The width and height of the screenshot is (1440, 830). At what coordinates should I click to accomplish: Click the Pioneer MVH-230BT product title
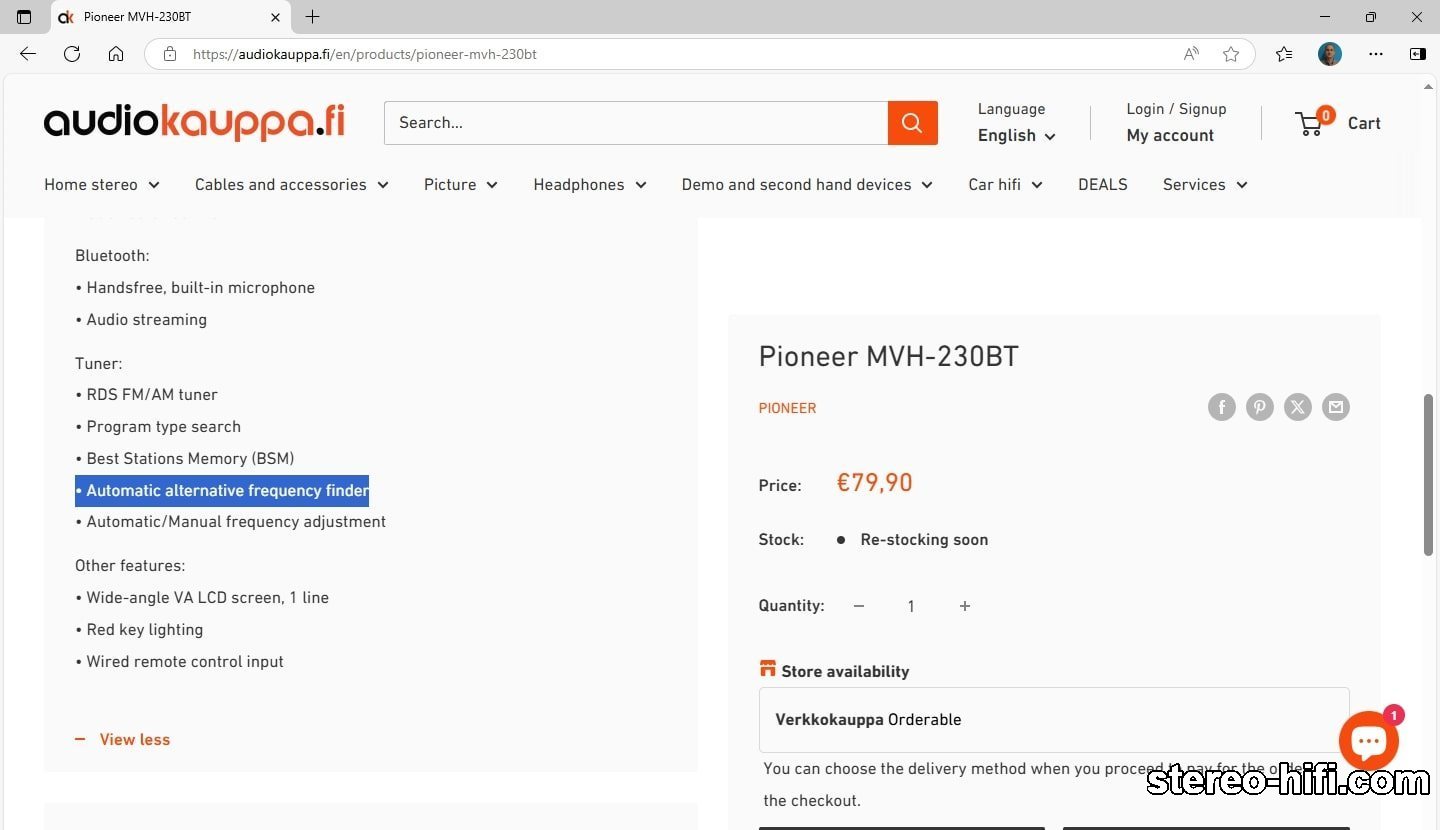point(888,356)
